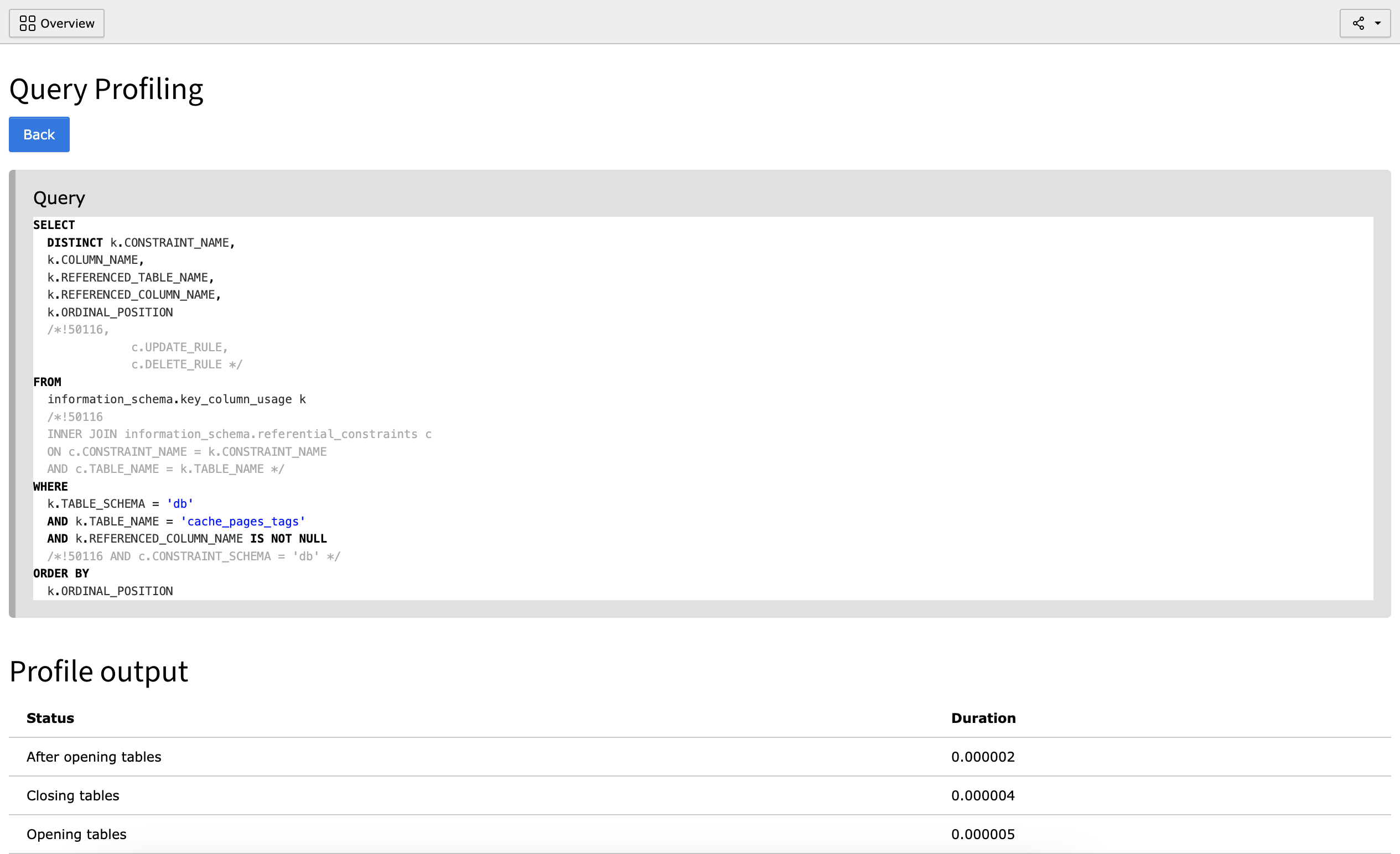Screen dimensions: 1400x854
Task: Sort the table by the Status column header
Action: (x=50, y=718)
